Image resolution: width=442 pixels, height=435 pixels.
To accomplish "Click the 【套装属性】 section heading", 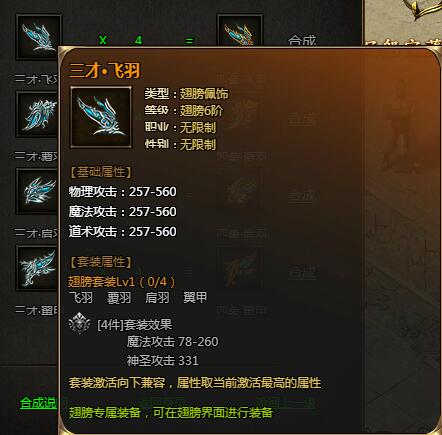I will (x=101, y=262).
